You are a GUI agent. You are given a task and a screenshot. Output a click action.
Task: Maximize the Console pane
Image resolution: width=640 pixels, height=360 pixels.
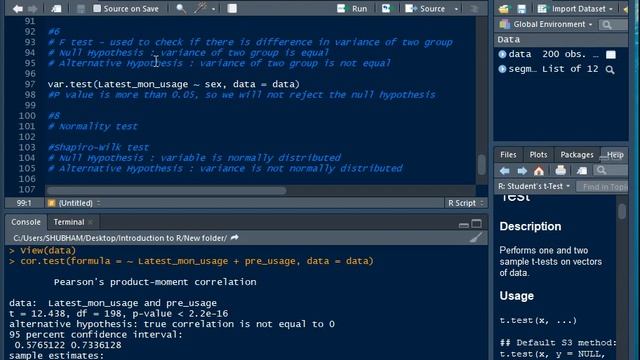[x=476, y=223]
